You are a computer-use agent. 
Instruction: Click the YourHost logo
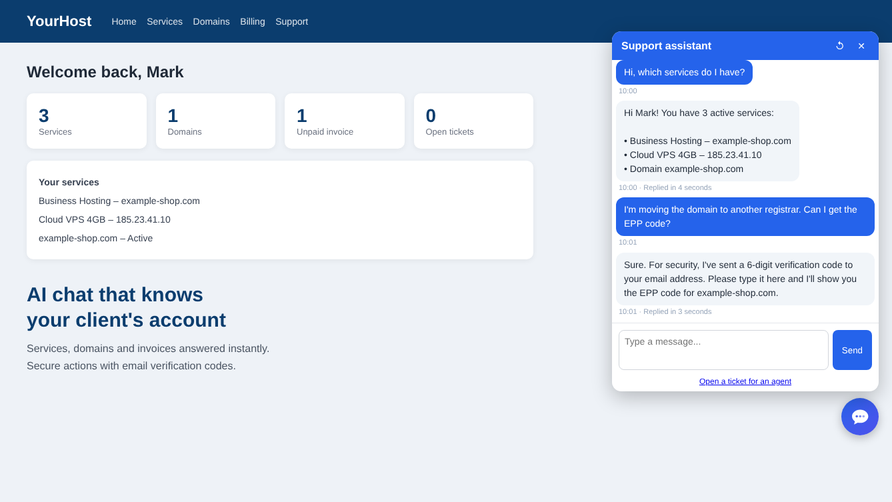(x=59, y=21)
